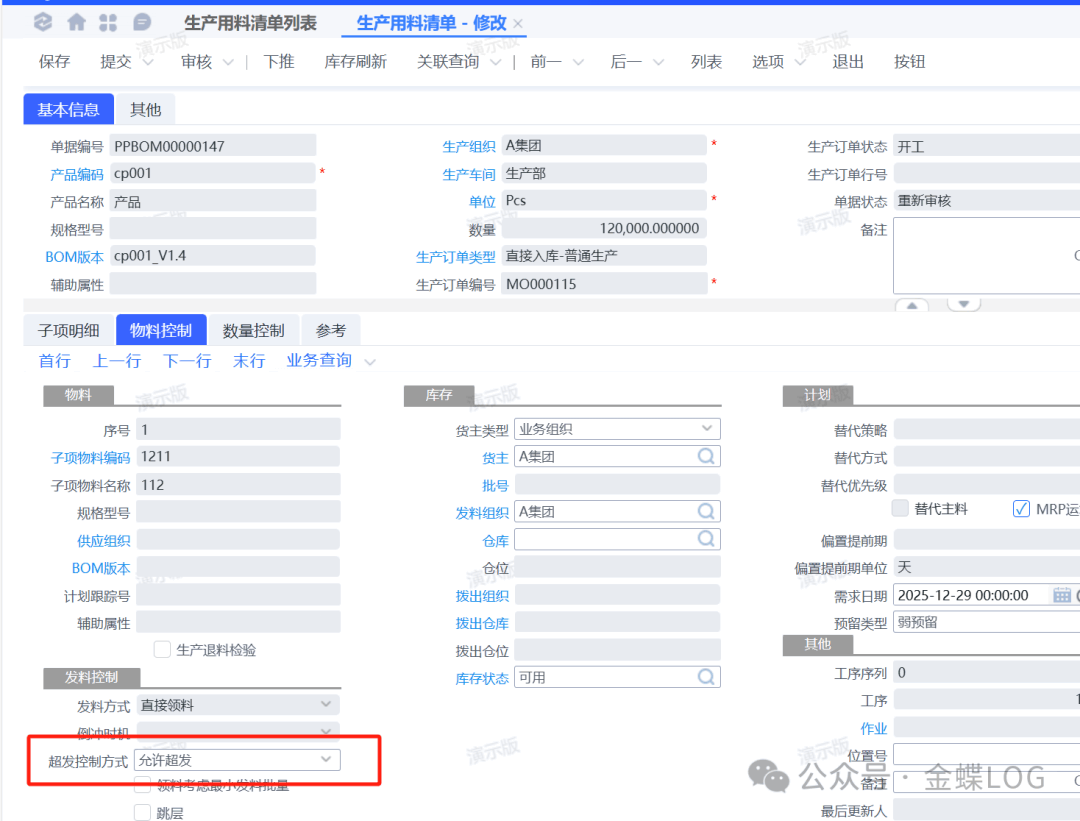Open calendar picker for 需求日期
Viewport: 1080px width, 821px height.
pyautogui.click(x=1061, y=595)
